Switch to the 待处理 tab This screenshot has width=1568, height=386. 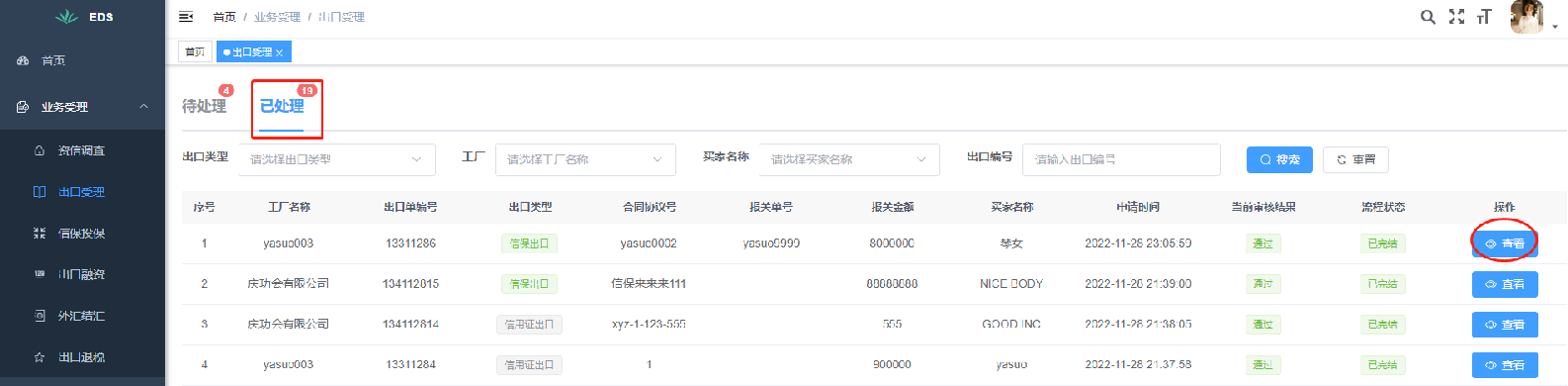tap(205, 106)
